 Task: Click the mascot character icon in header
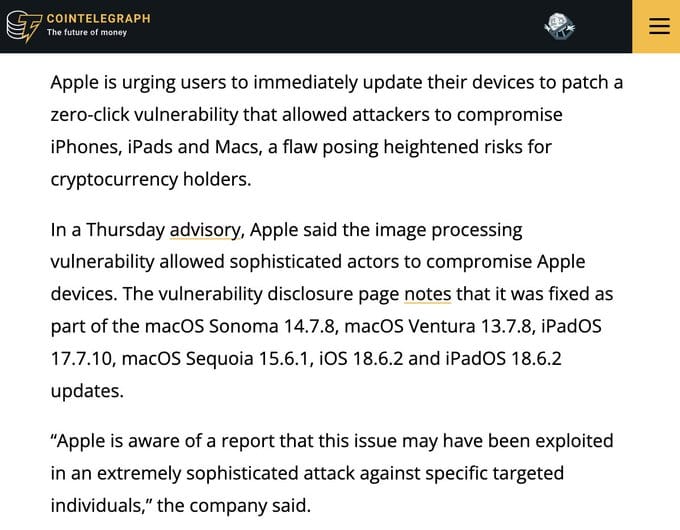point(559,26)
